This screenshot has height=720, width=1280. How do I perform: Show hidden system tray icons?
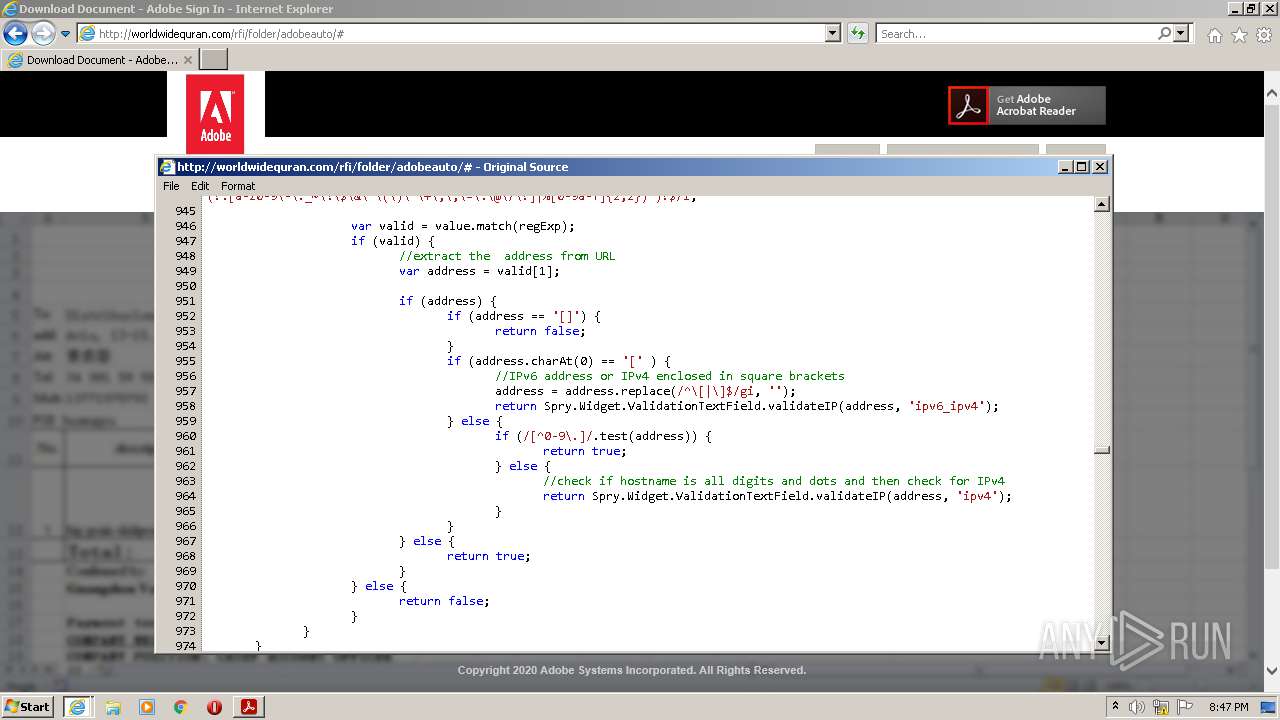(1115, 707)
